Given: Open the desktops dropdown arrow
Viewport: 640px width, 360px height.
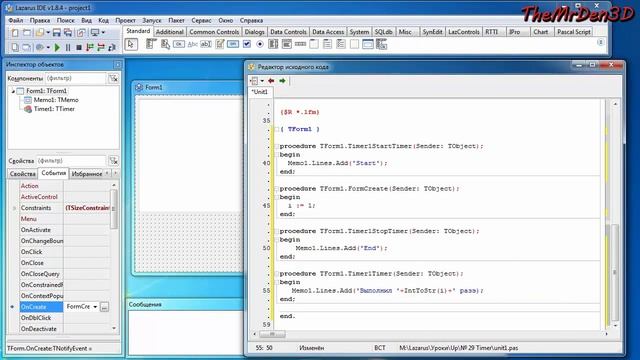Looking at the screenshot, I should click(x=103, y=33).
